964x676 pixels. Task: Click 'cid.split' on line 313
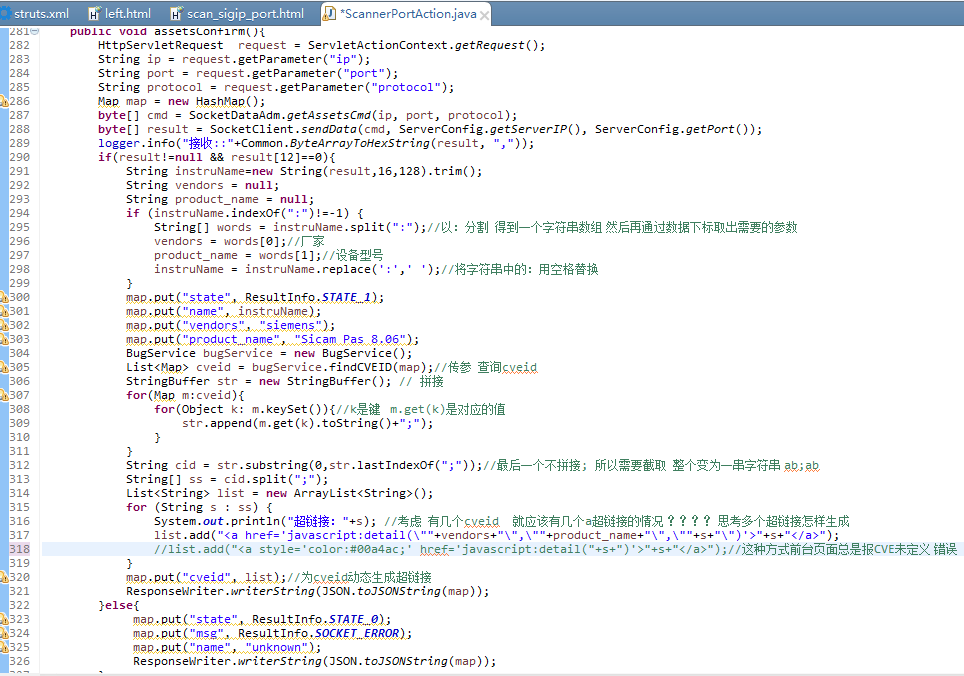(255, 479)
